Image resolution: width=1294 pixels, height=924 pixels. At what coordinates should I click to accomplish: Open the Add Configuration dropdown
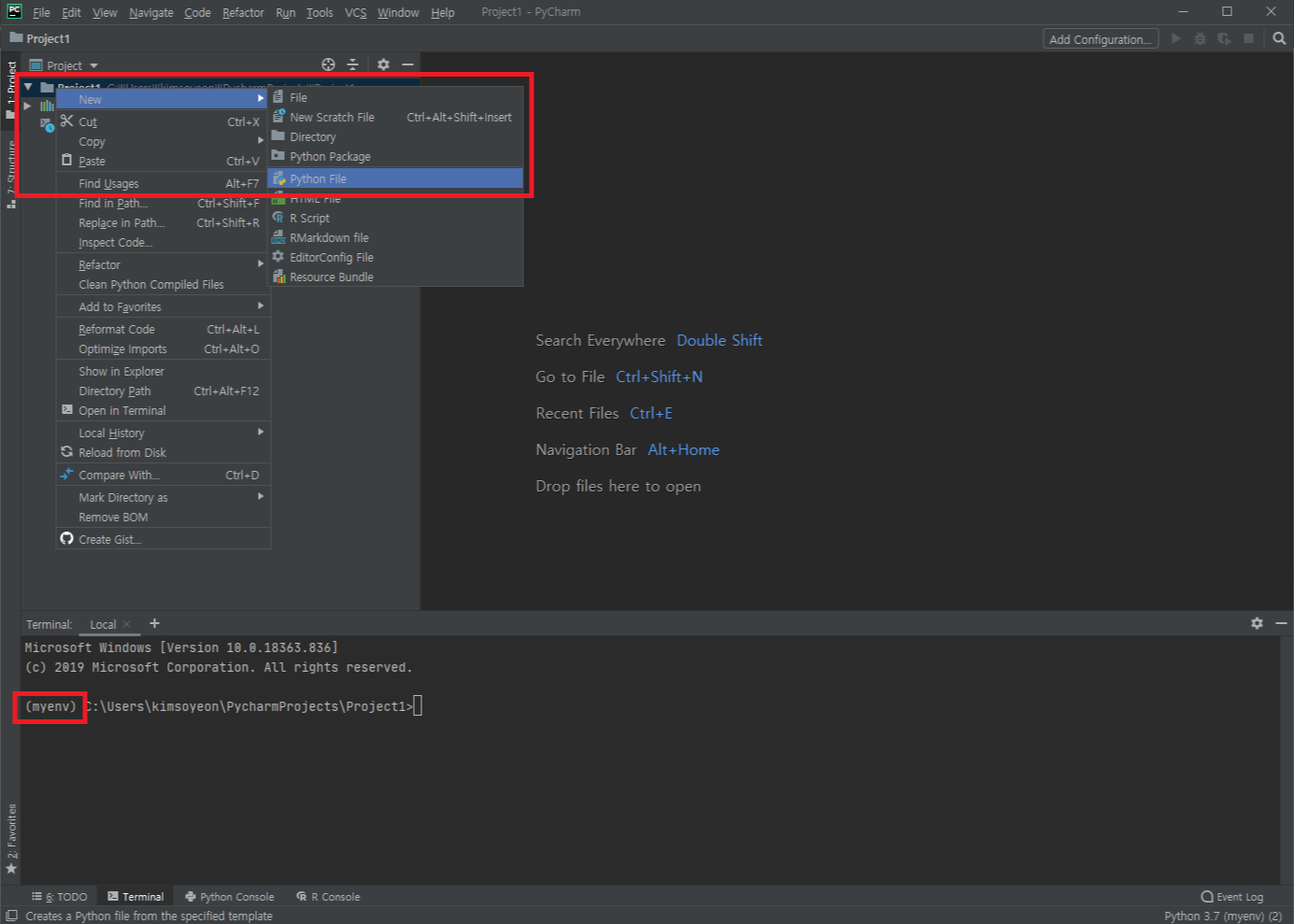1101,39
